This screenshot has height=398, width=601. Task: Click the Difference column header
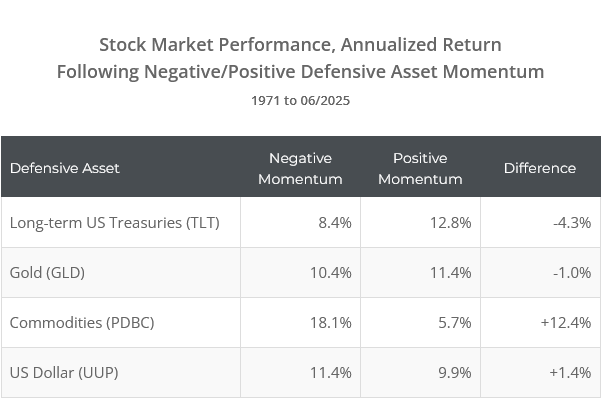(540, 168)
